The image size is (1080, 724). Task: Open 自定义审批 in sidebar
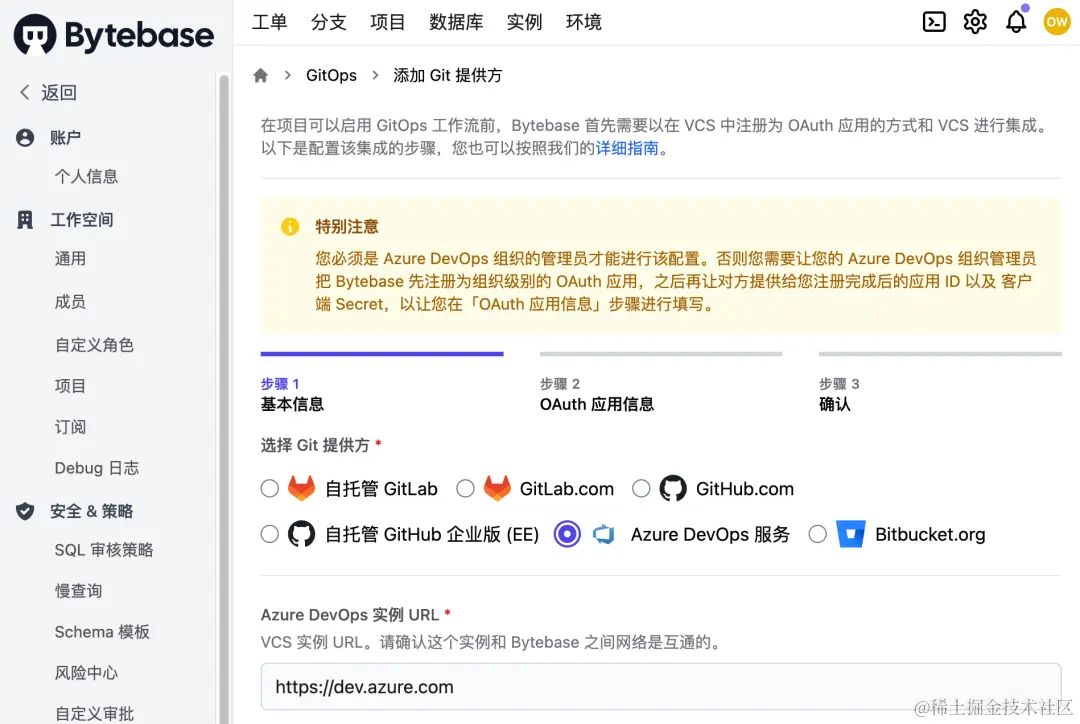click(94, 714)
